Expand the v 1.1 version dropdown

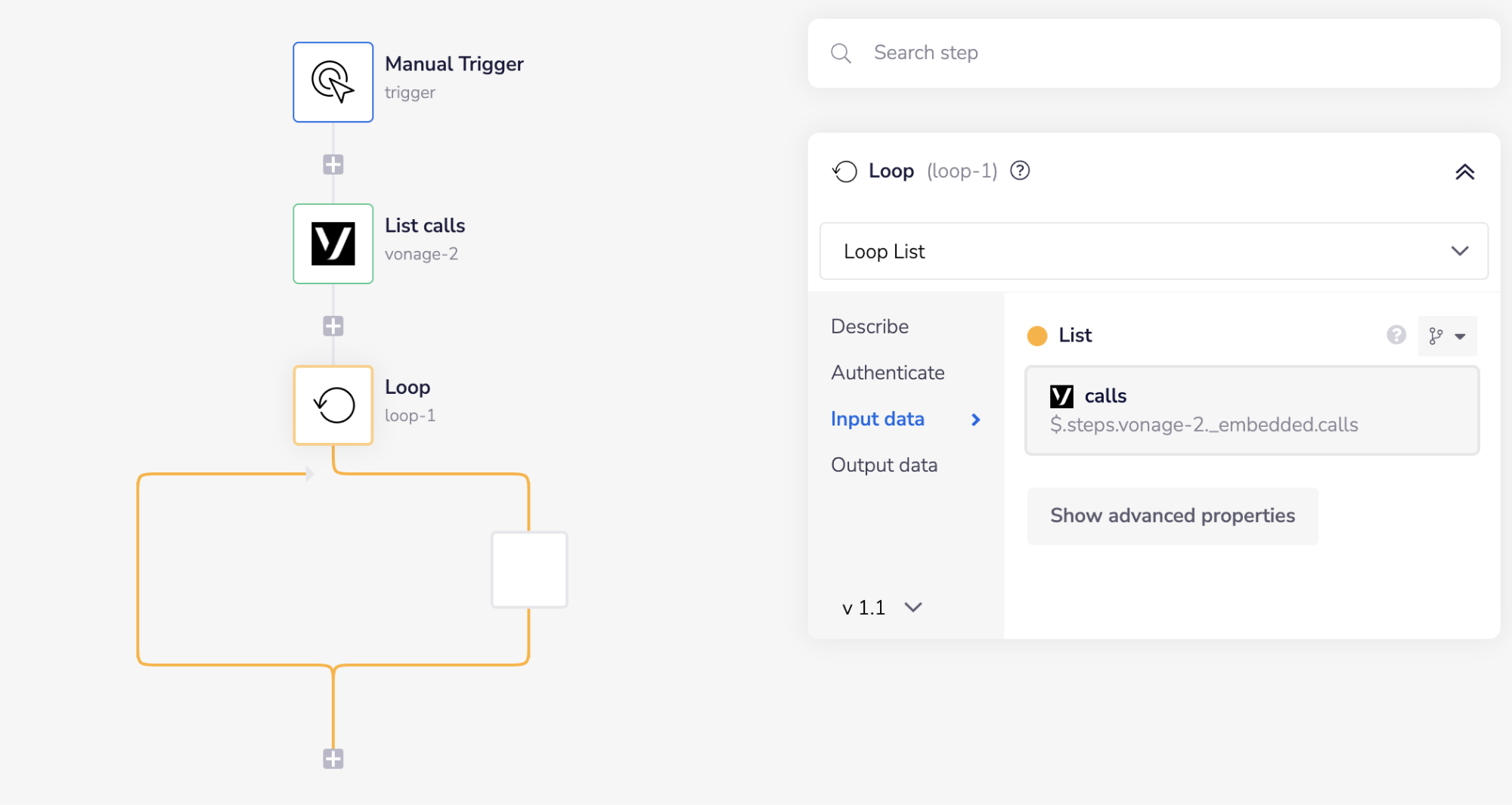881,607
